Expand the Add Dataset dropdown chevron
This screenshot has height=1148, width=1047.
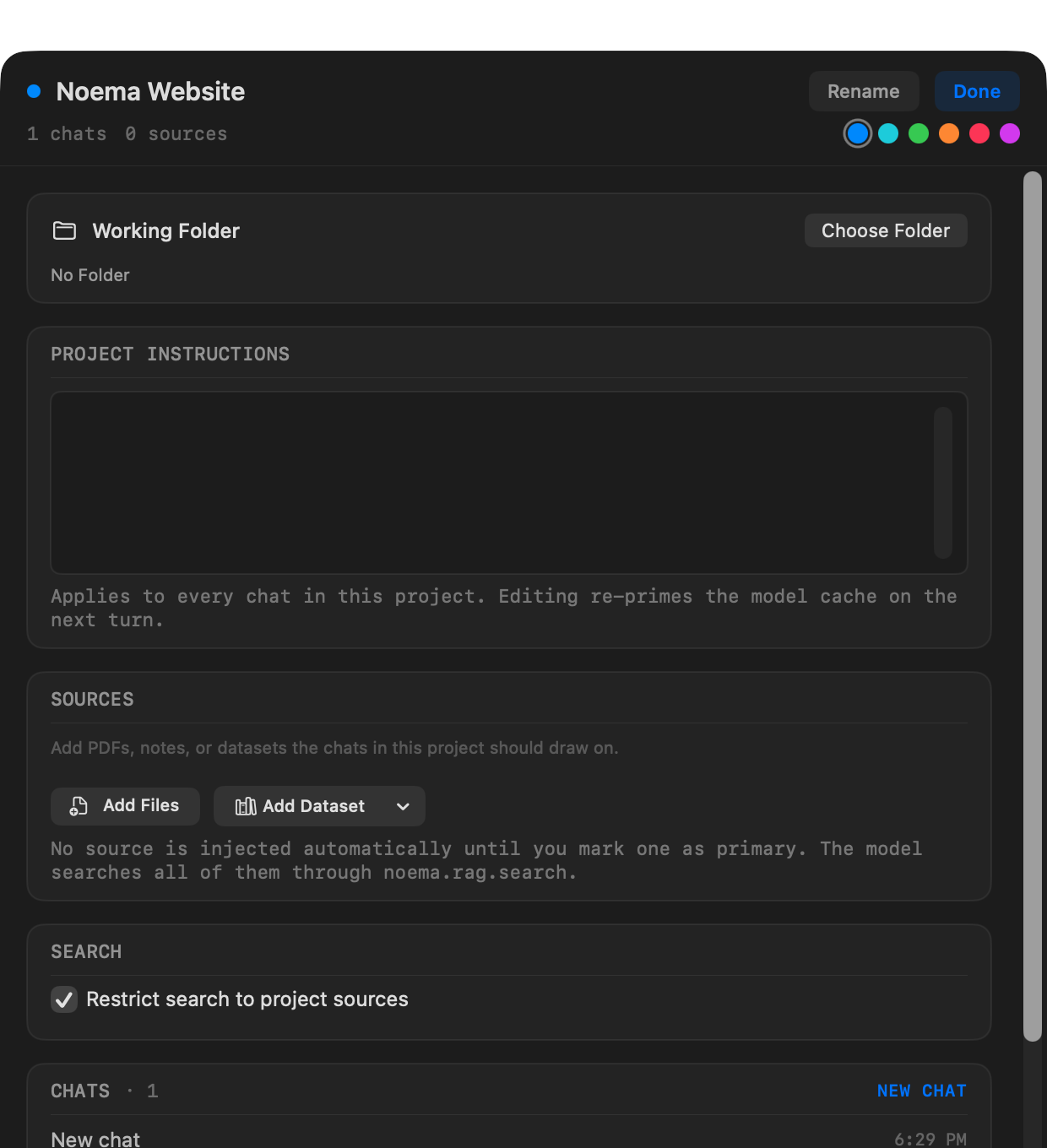click(404, 806)
